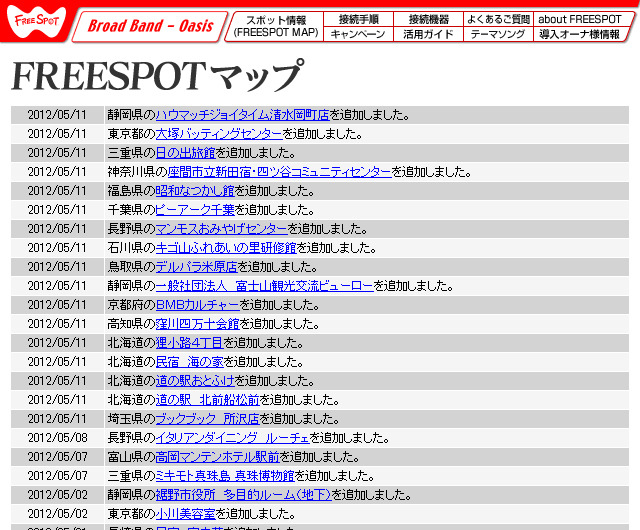This screenshot has height=530, width=640.
Task: Open the 活用ガイド menu item
Action: point(428,34)
